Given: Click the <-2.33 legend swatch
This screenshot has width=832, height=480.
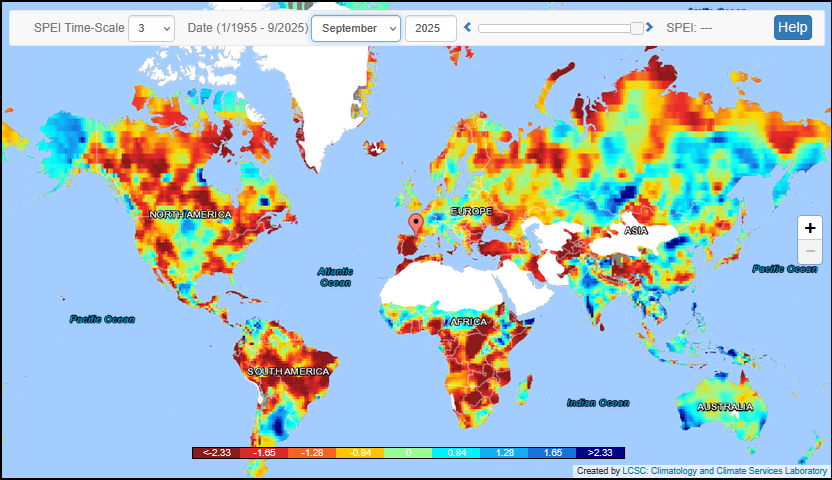Looking at the screenshot, I should [216, 453].
